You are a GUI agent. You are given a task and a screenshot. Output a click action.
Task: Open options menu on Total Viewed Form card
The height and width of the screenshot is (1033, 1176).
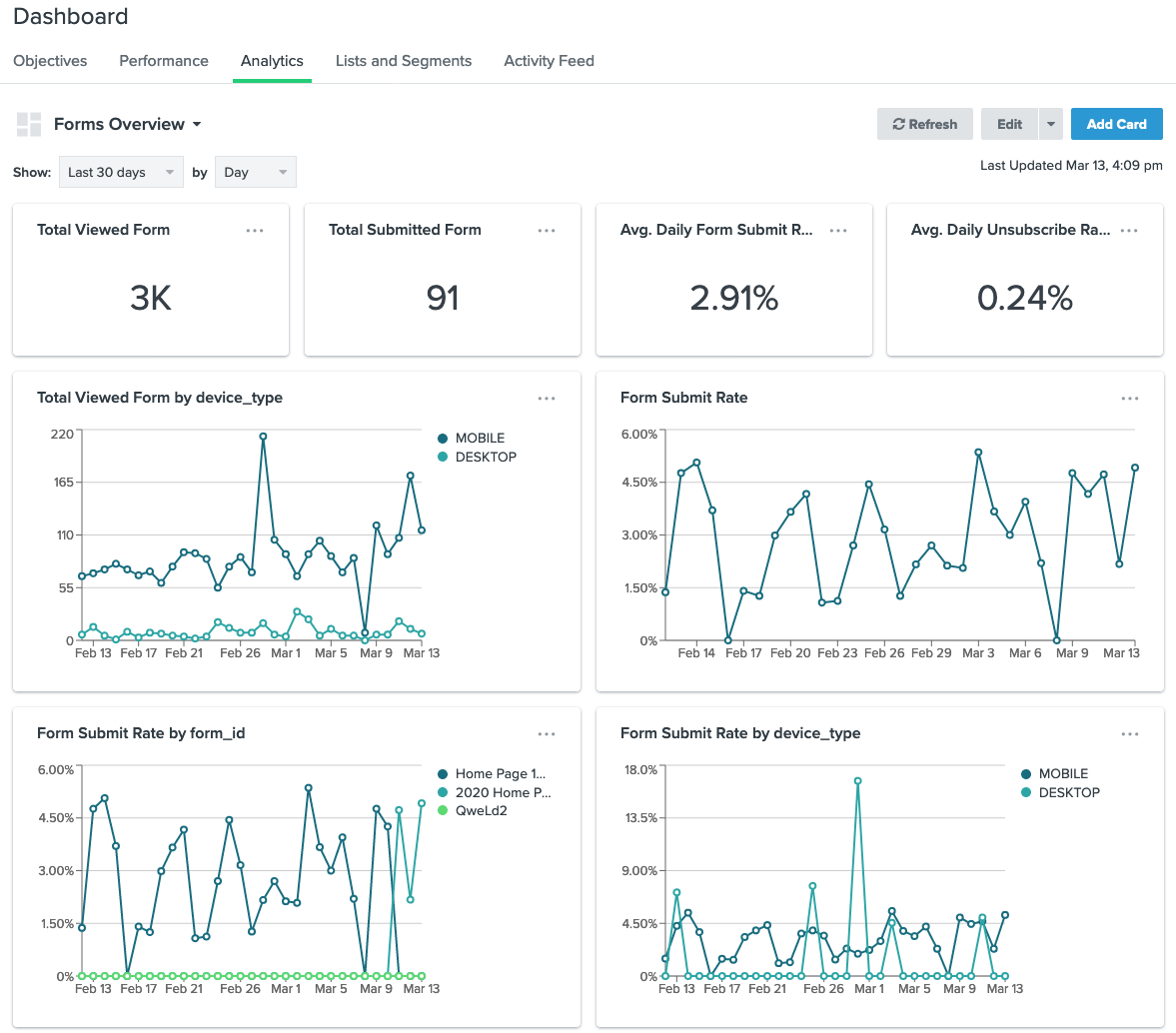(x=255, y=231)
